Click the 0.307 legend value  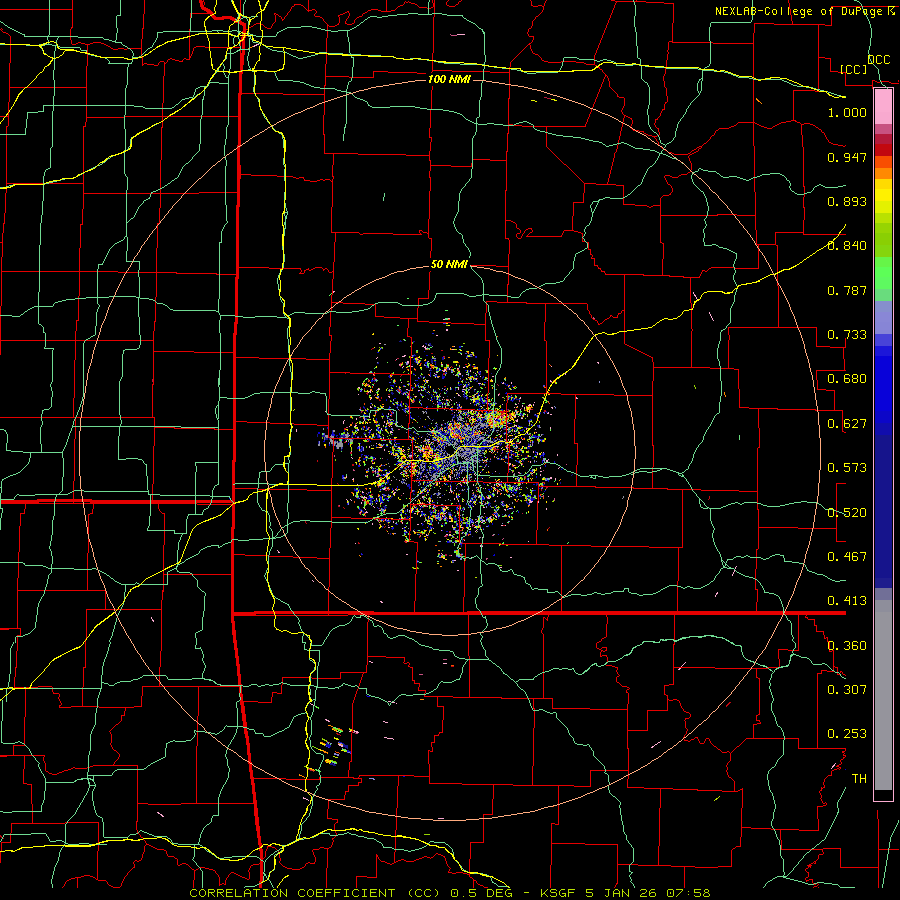pos(847,690)
